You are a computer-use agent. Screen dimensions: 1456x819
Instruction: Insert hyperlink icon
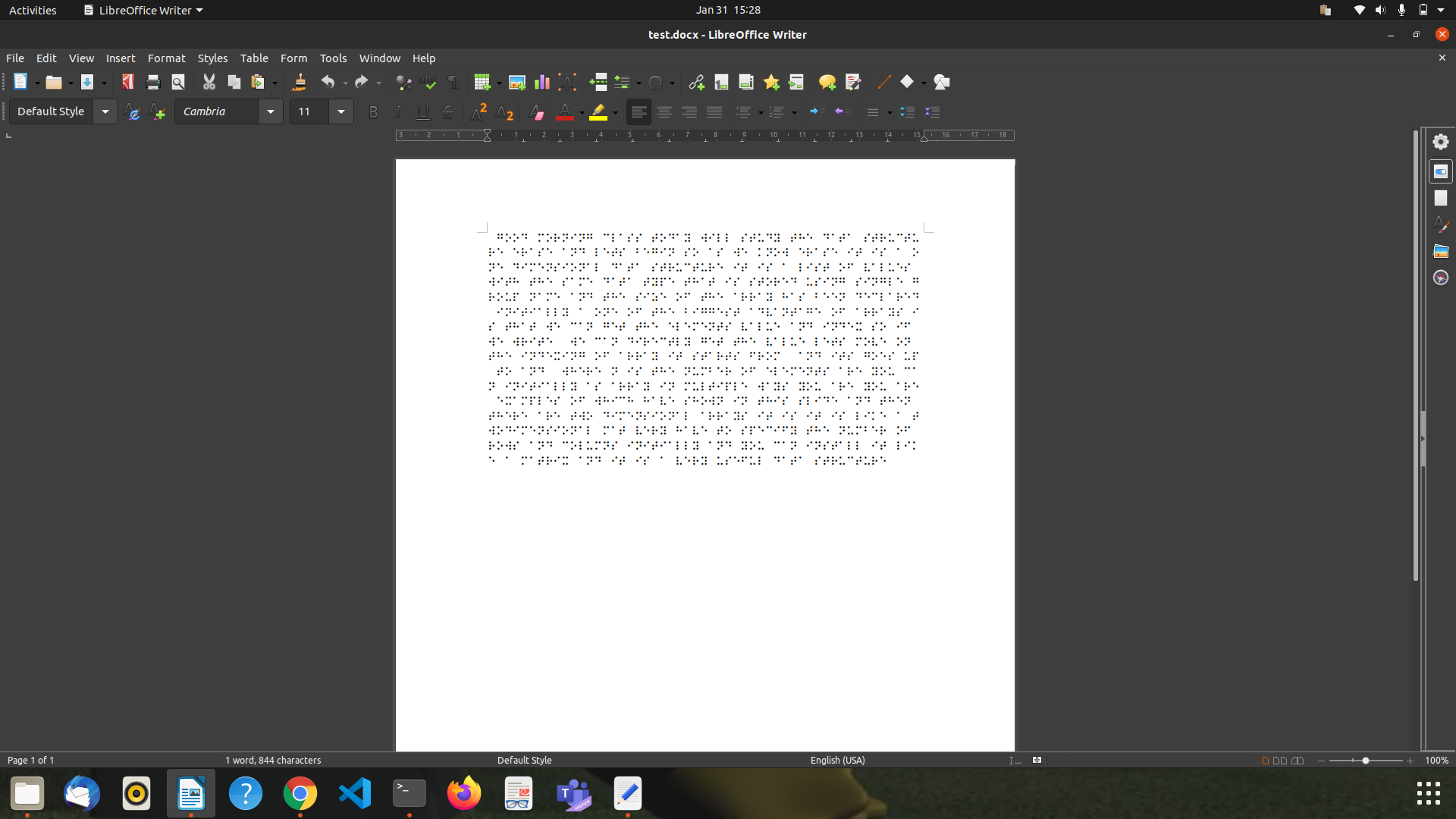(696, 82)
